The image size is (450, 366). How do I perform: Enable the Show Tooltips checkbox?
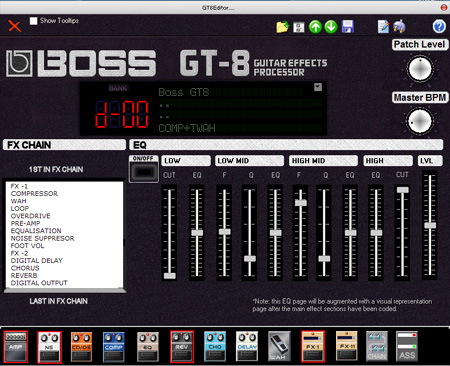33,21
